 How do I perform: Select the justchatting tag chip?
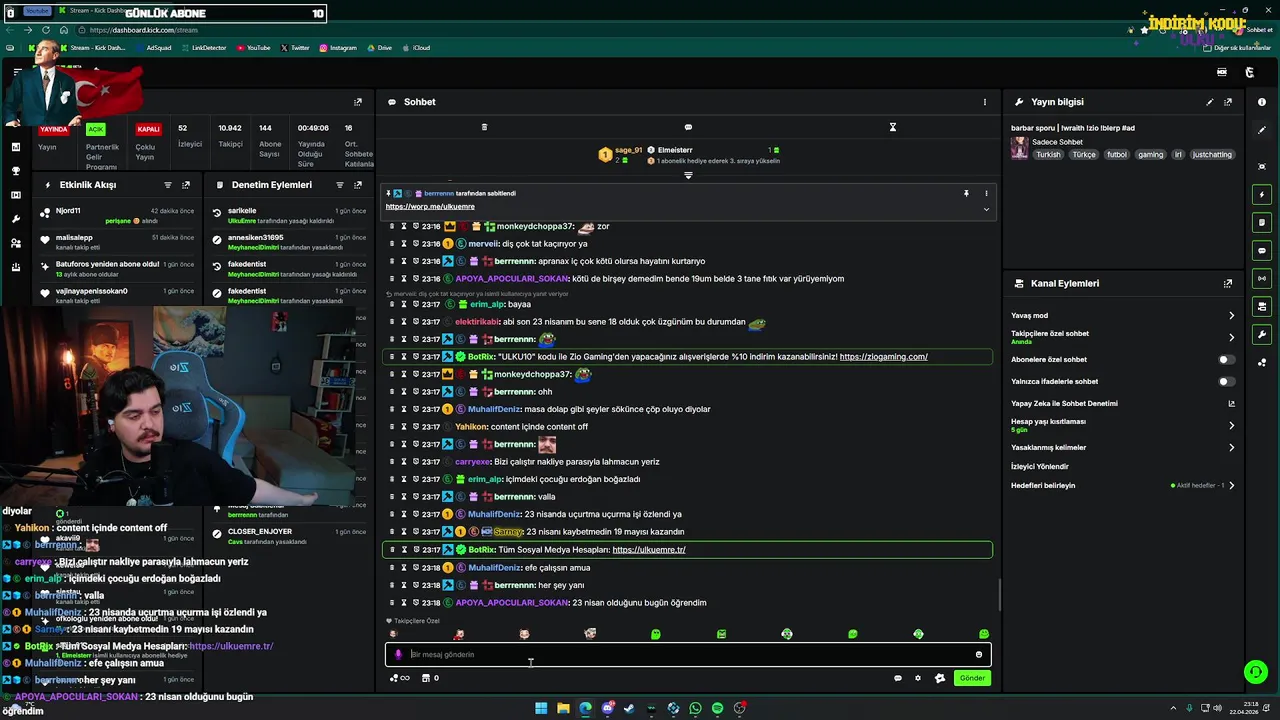click(x=1213, y=155)
